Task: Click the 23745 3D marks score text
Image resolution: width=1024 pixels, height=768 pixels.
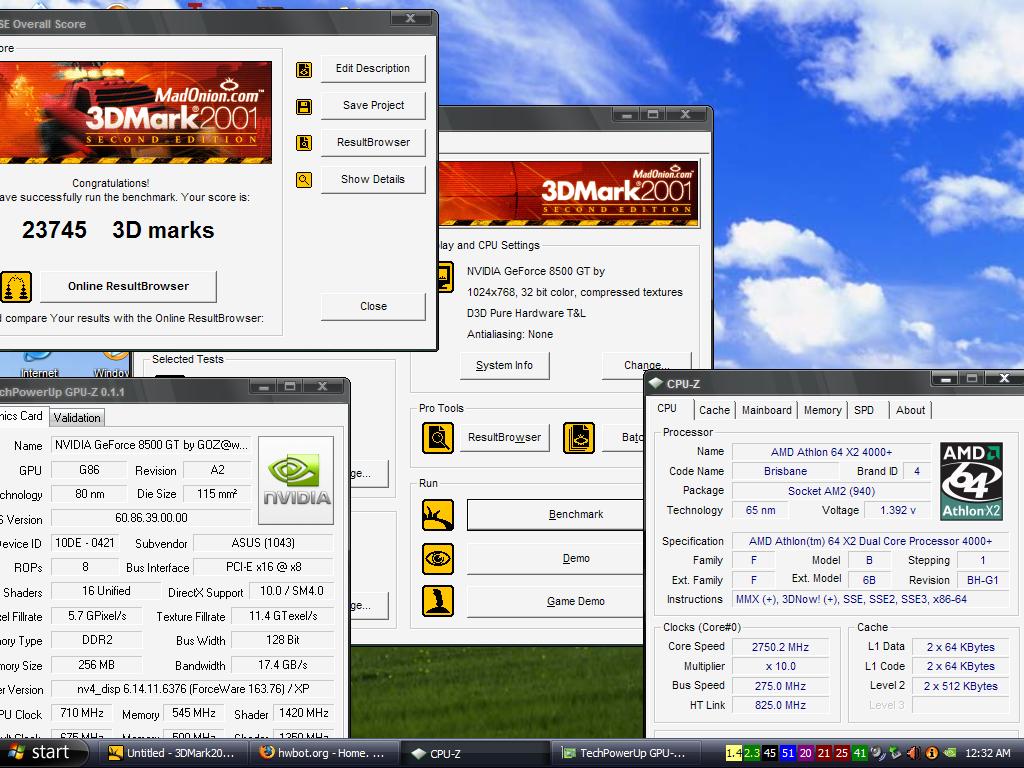Action: 118,230
